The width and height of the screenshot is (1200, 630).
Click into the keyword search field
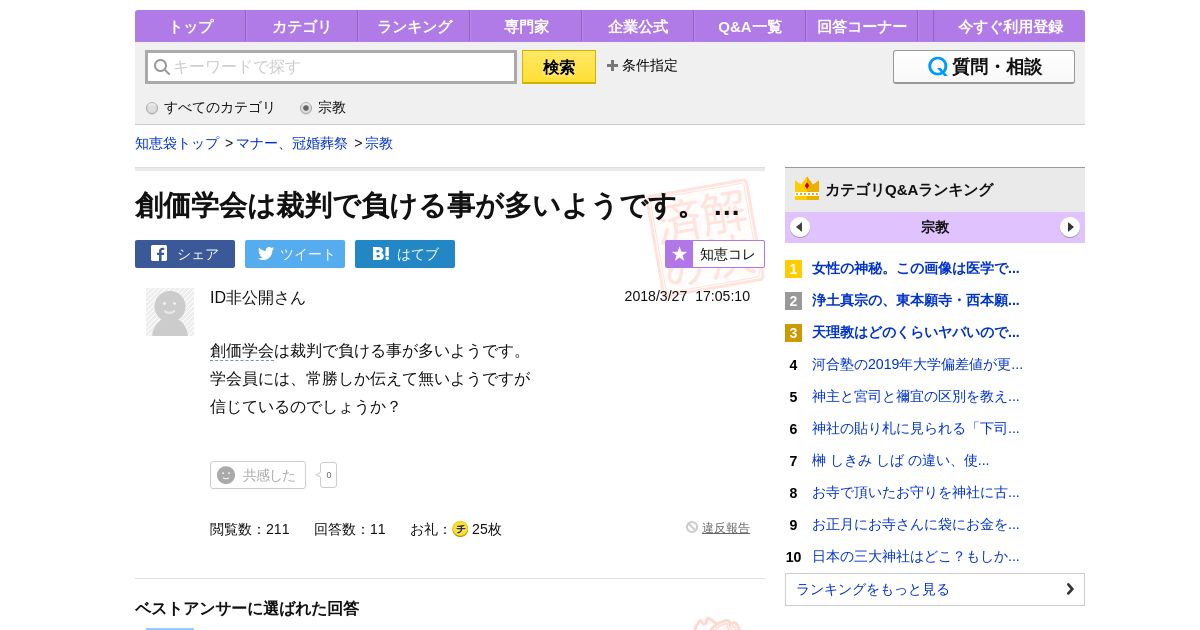331,67
